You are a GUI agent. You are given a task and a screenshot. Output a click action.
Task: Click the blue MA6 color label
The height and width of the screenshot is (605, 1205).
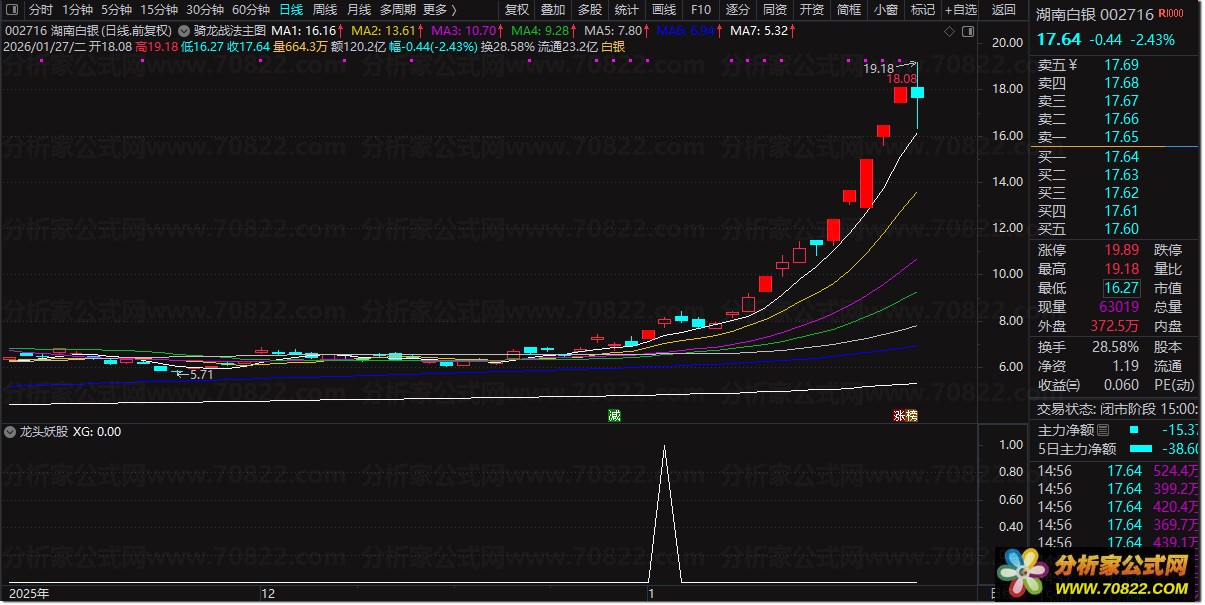(x=686, y=31)
